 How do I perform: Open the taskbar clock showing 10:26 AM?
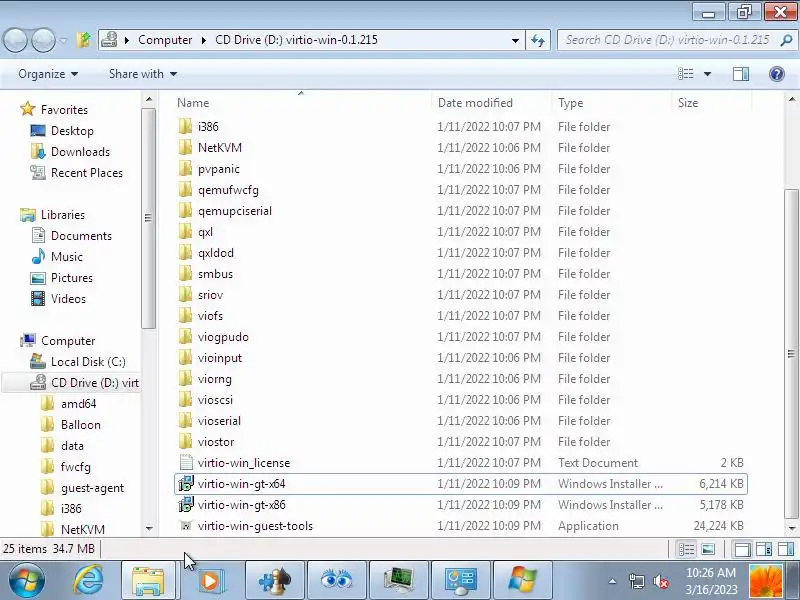coord(711,581)
